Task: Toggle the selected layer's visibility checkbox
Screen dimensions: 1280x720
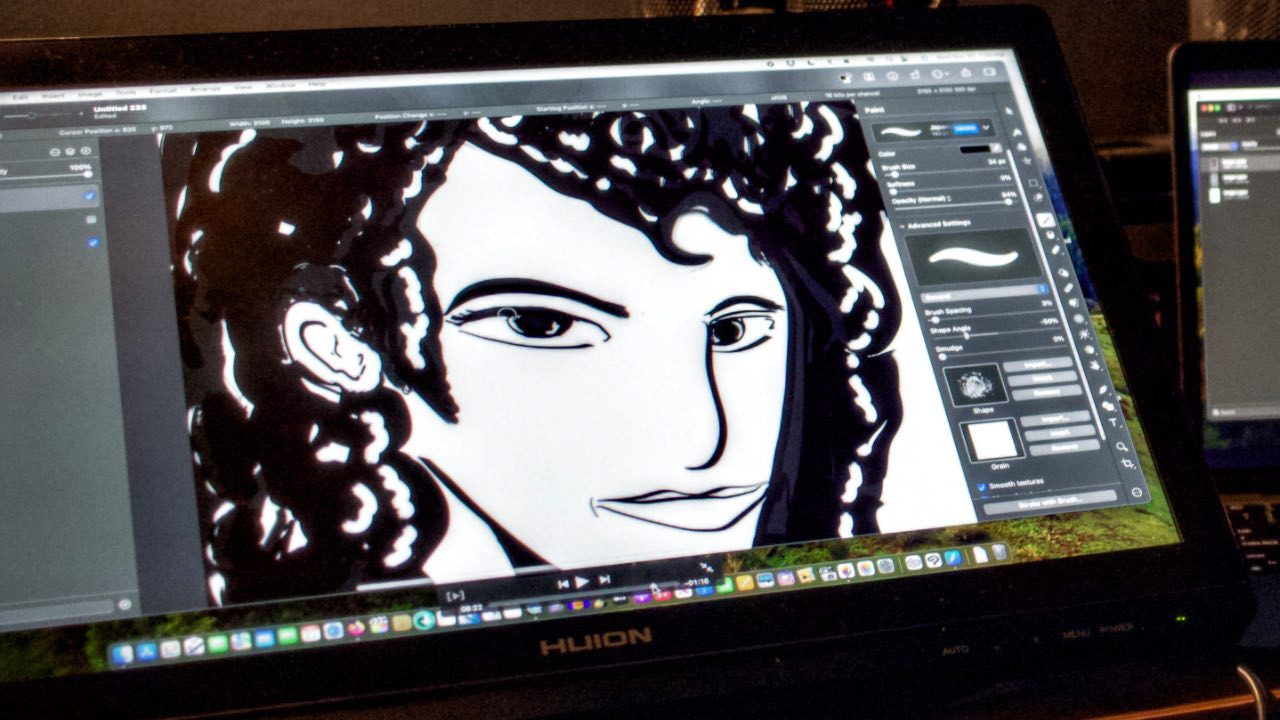Action: pos(90,195)
